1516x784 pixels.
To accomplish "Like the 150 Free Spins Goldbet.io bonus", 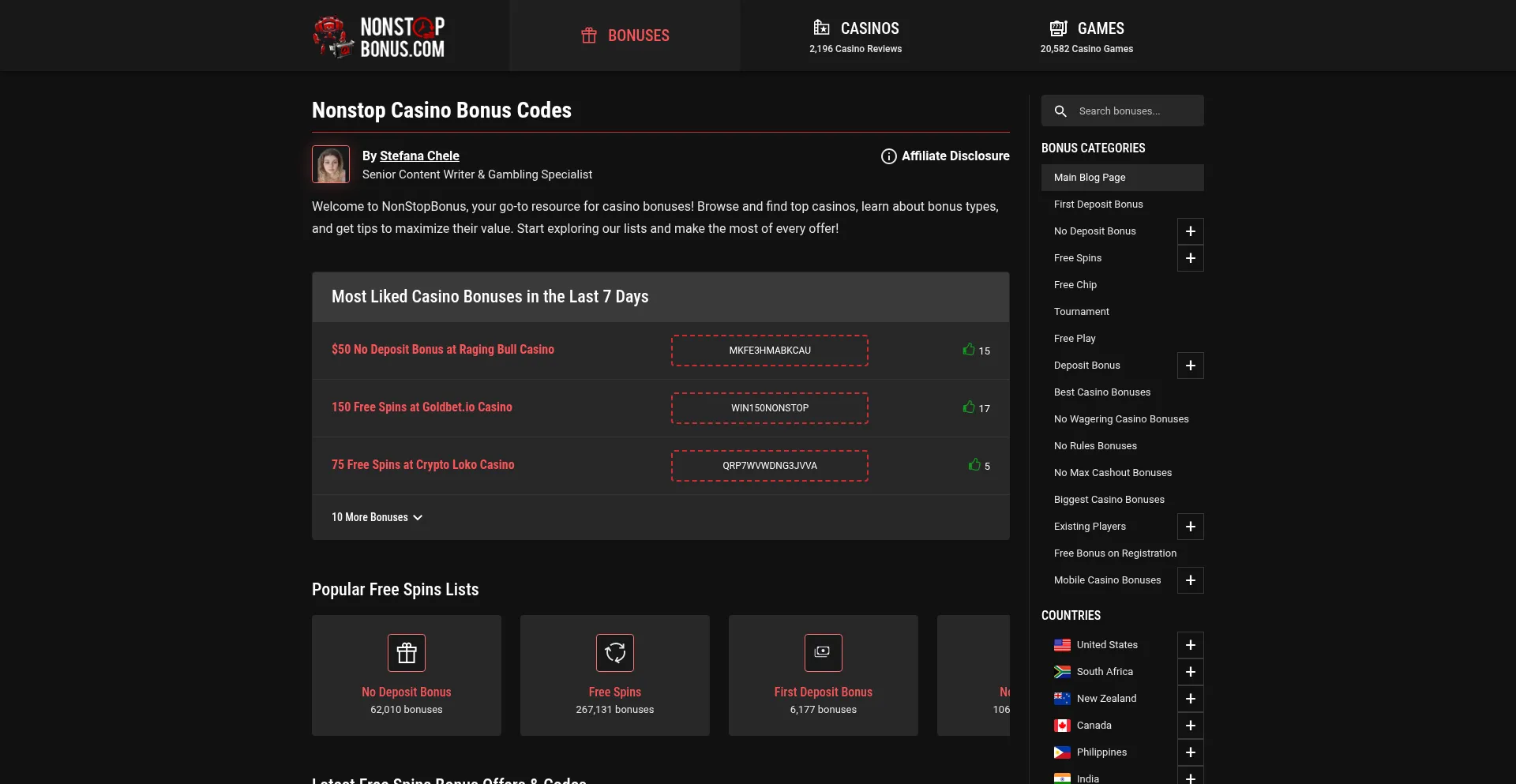I will (x=969, y=407).
